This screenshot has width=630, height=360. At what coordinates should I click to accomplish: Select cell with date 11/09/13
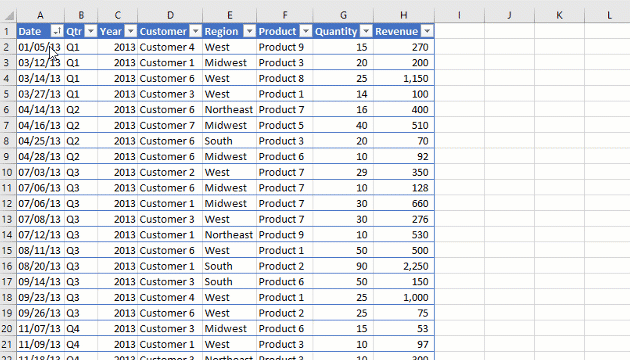pyautogui.click(x=40, y=344)
